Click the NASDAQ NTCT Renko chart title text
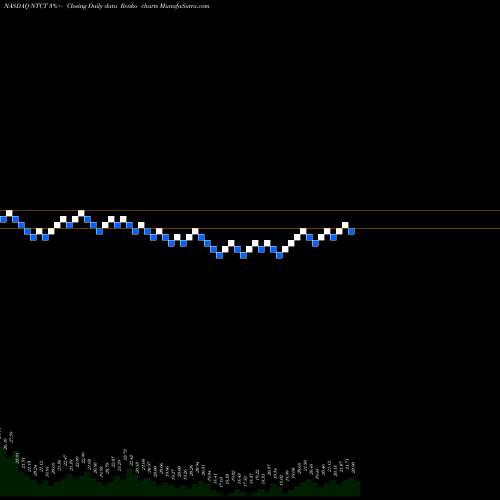Screen dimensions: 500x500 coord(107,6)
